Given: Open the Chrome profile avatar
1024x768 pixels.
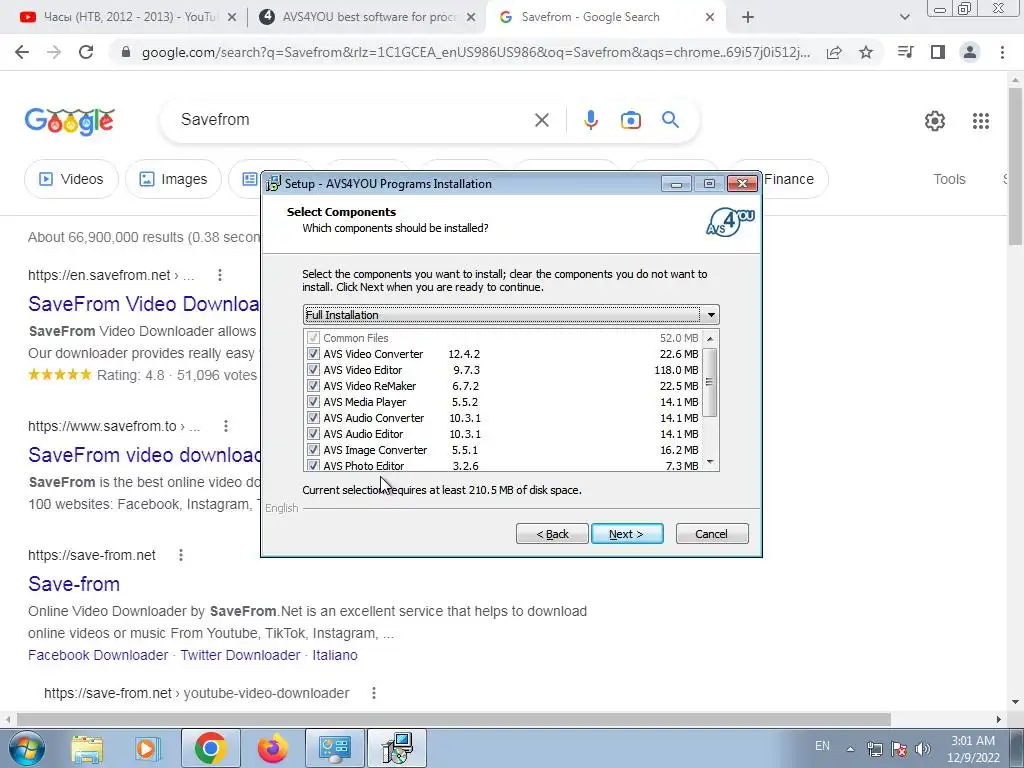Looking at the screenshot, I should point(970,52).
